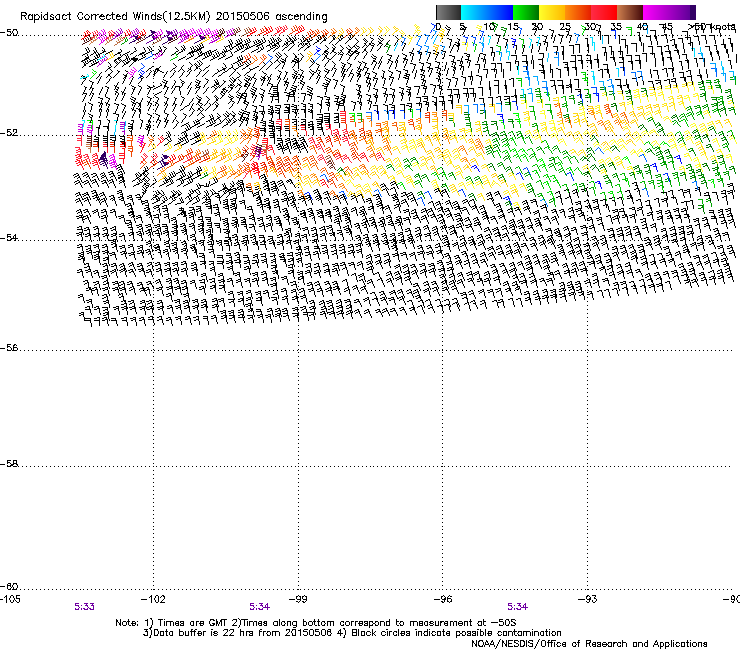Click the '-96' longitude axis label

443,599
